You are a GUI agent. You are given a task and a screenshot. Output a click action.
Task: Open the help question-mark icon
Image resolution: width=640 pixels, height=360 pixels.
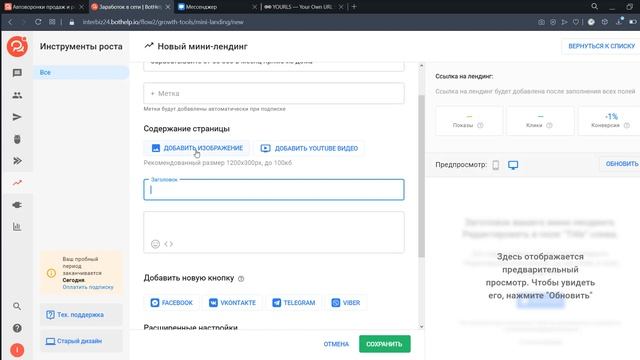pos(17,328)
